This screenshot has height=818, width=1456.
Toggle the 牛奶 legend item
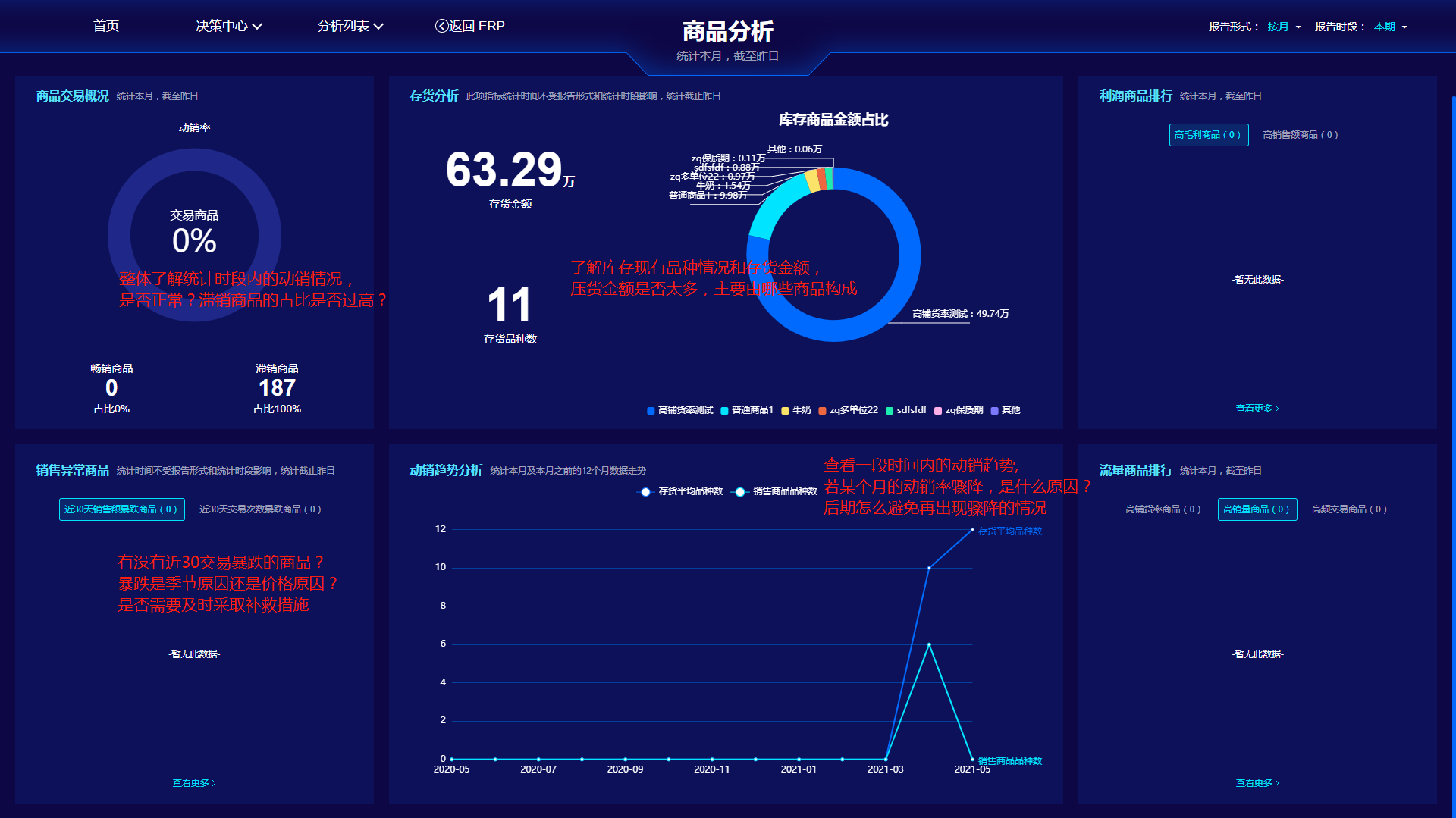coord(785,411)
